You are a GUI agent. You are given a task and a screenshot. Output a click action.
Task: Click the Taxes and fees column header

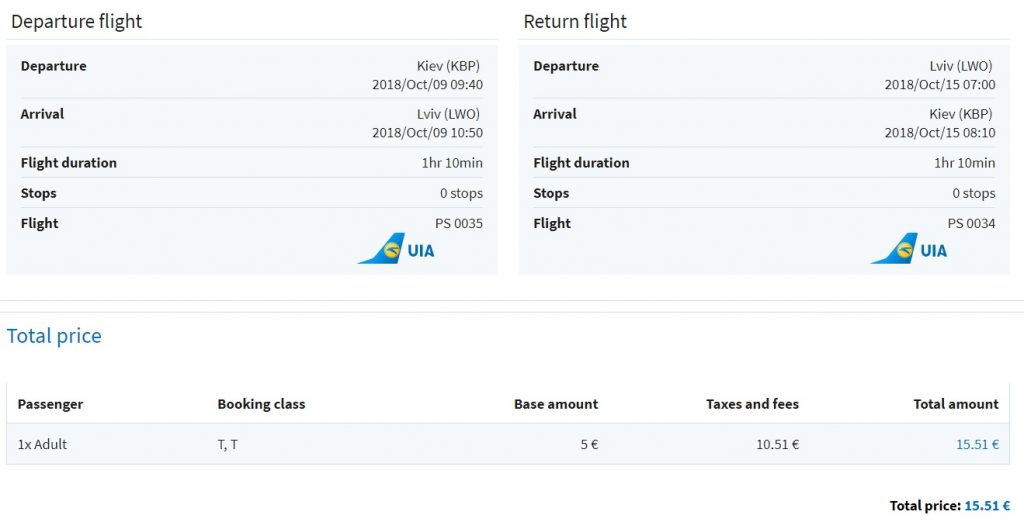(752, 404)
